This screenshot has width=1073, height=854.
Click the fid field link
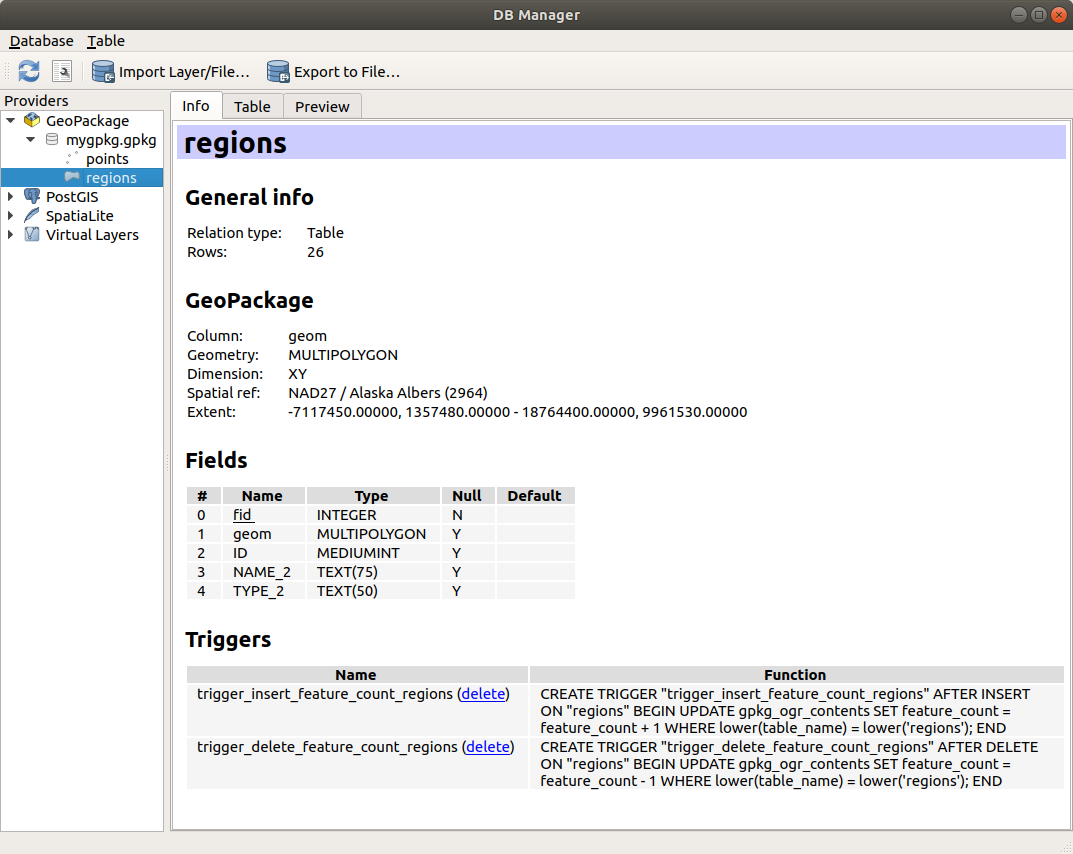(242, 514)
